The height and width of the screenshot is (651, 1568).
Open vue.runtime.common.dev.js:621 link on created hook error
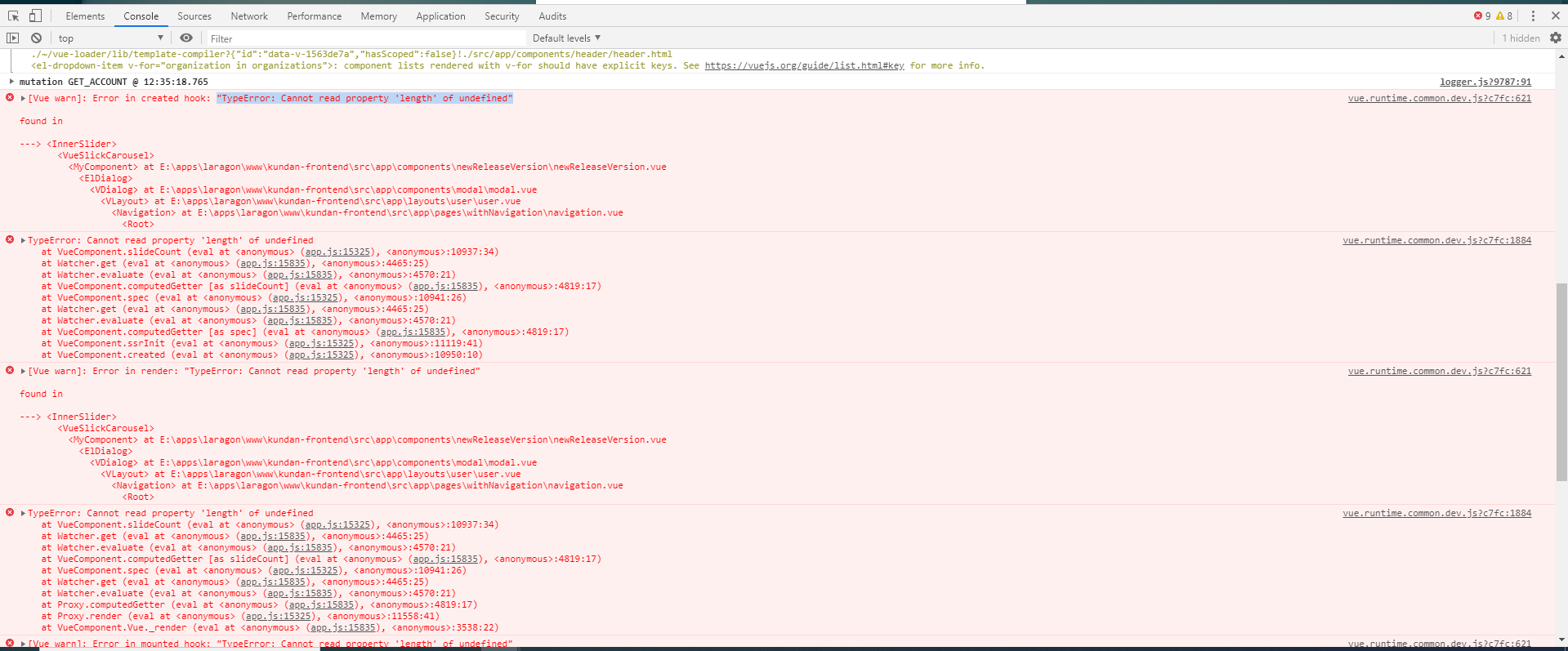coord(1440,98)
